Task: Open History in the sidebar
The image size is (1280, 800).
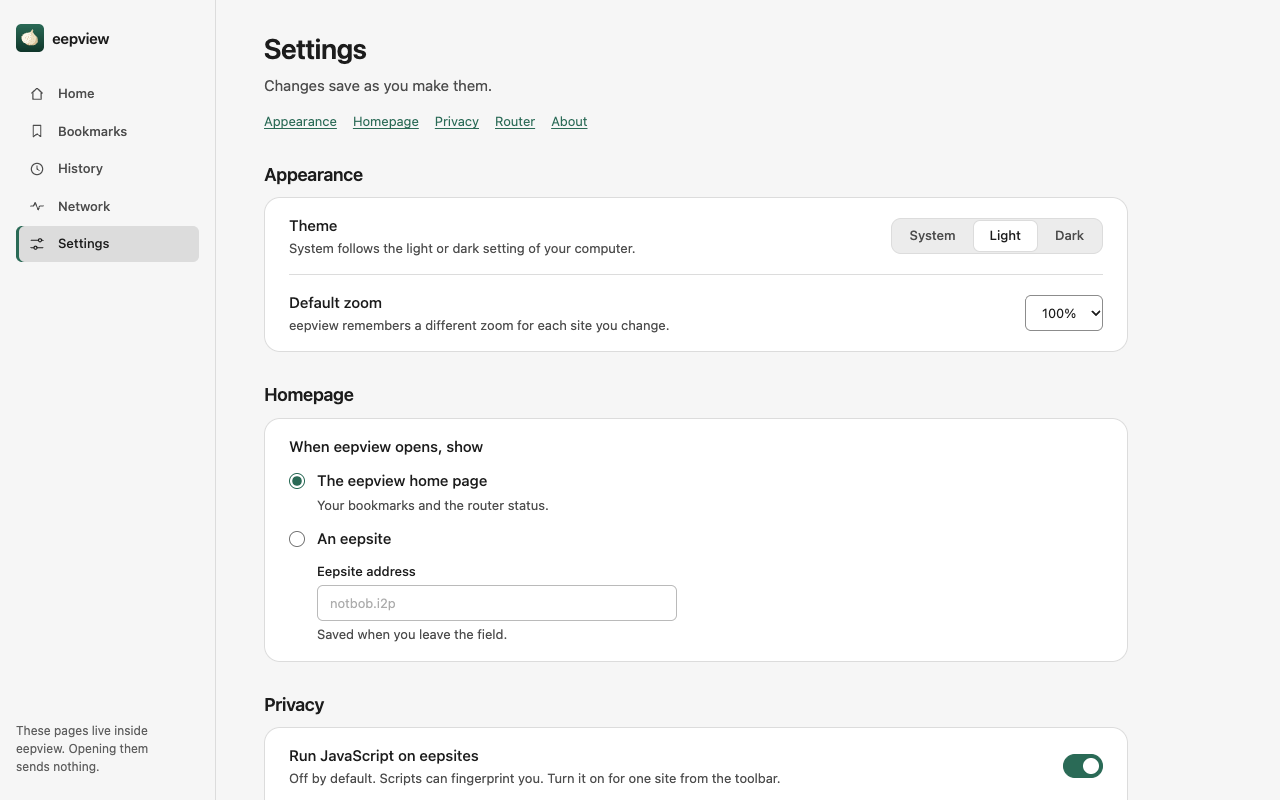Action: click(x=108, y=169)
